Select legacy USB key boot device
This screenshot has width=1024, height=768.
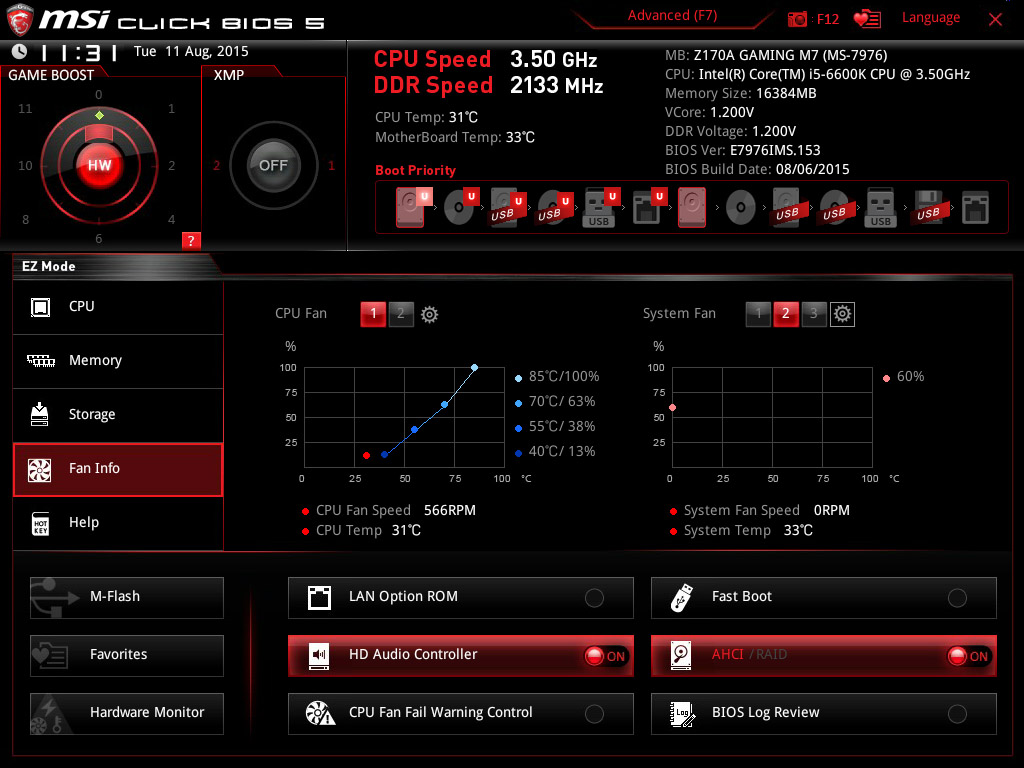pos(880,208)
